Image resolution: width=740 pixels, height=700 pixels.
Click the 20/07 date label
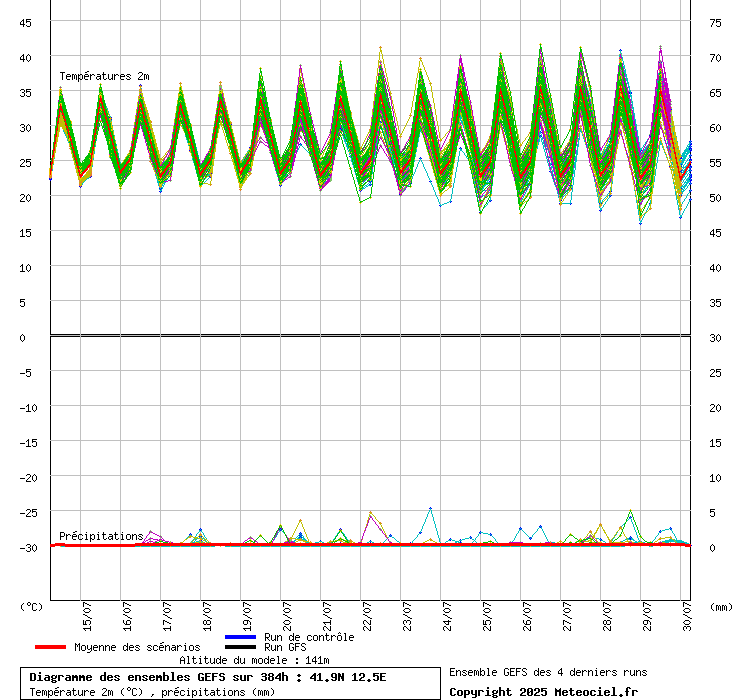pos(287,616)
